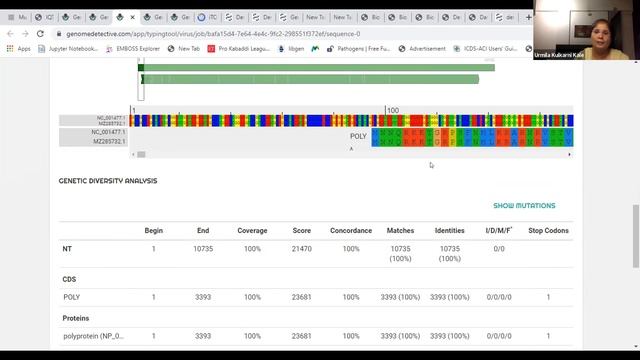The height and width of the screenshot is (360, 640).
Task: View site security lock info
Action: [x=59, y=34]
